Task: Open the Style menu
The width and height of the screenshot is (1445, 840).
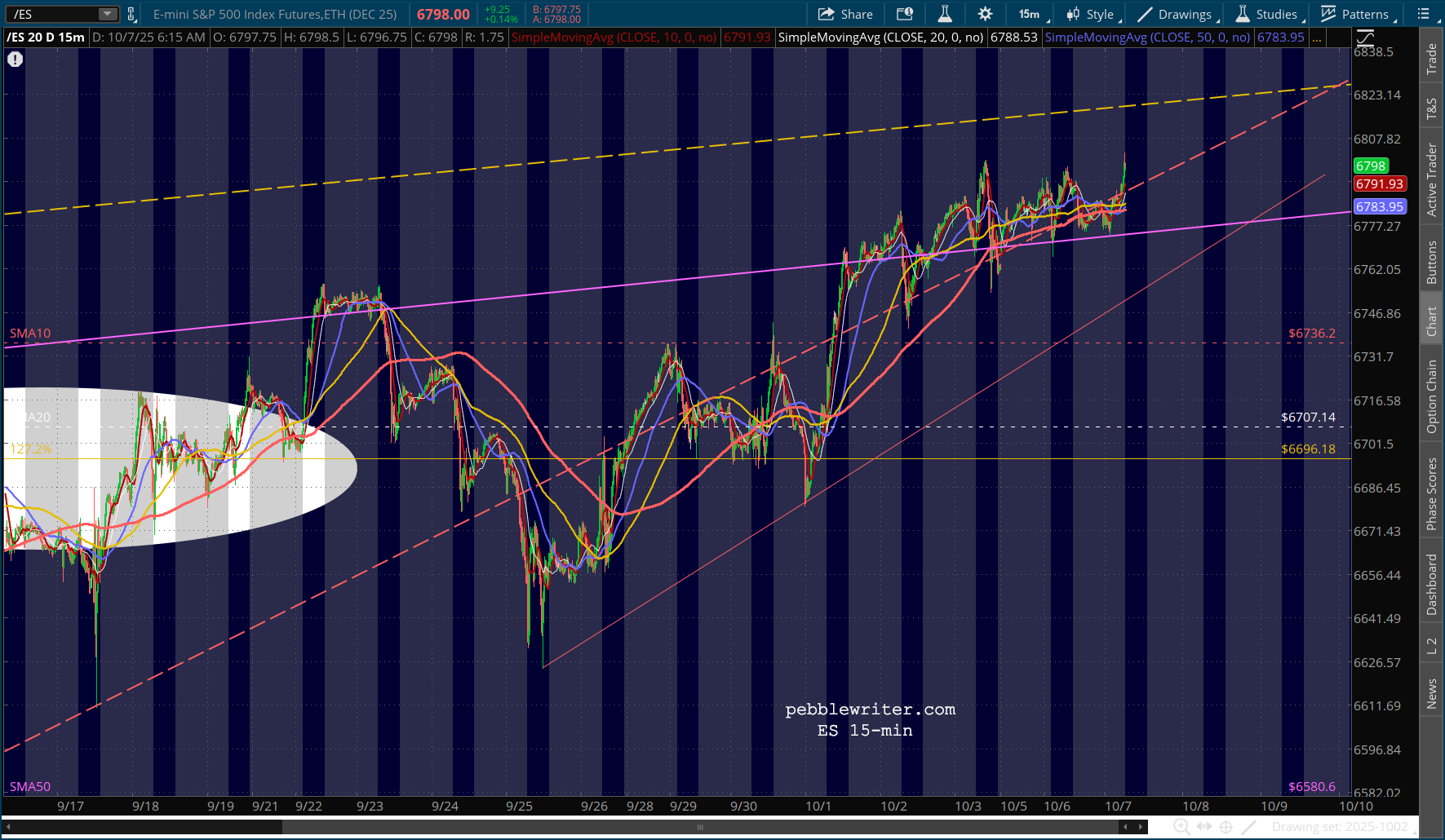Action: point(1091,14)
